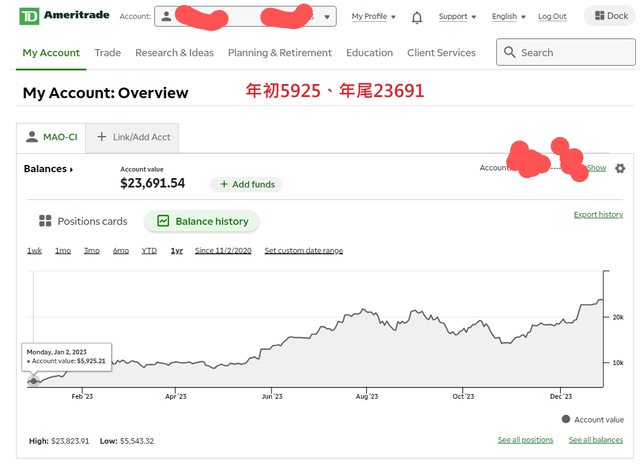Select the Link/Add Acct tab
Viewport: 640px width, 465px height.
[131, 137]
